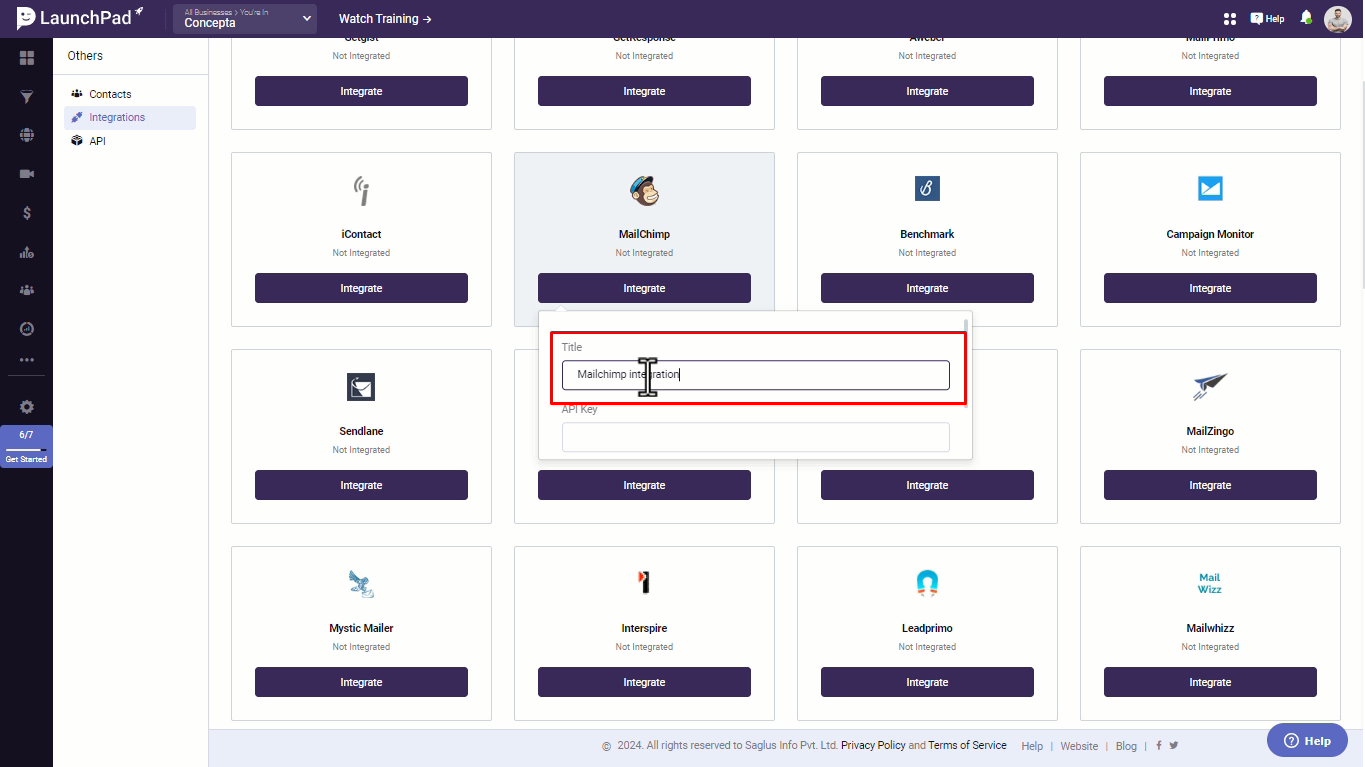Click Integrate under Mystic Mailer
Screen dimensions: 1365x767
[361, 682]
